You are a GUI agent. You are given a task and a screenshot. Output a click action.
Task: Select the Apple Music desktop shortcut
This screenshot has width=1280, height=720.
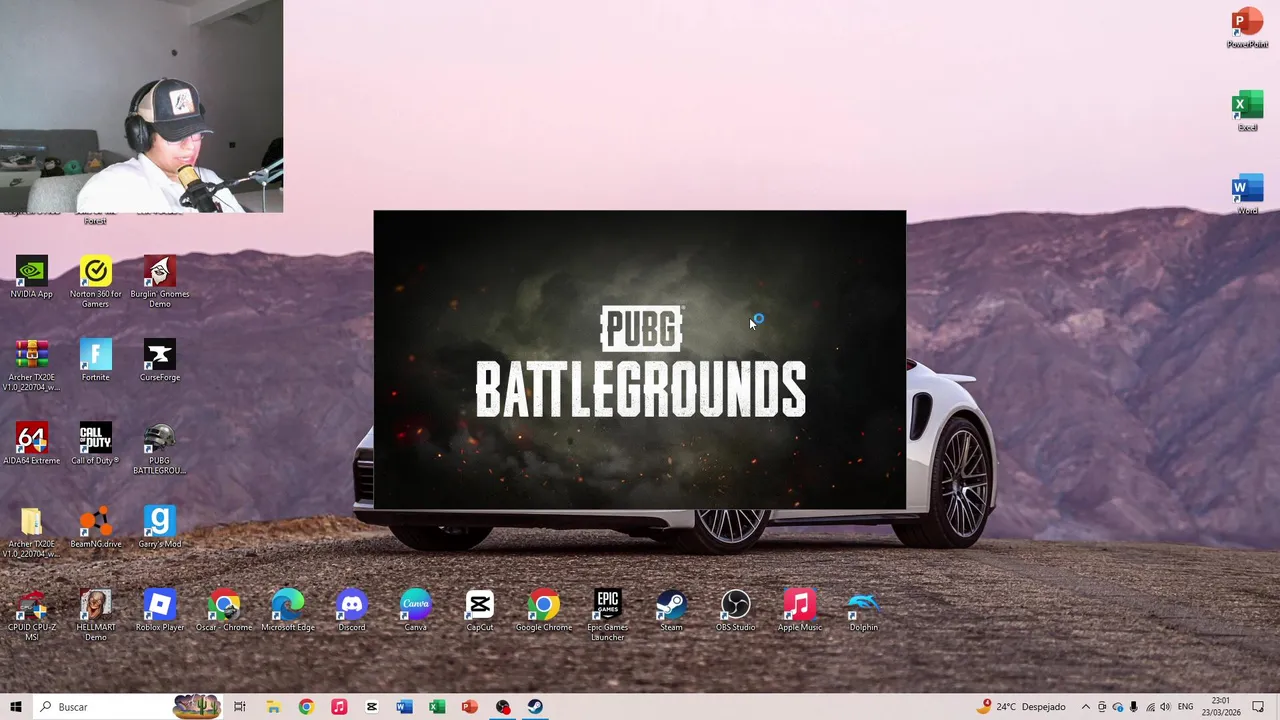(x=799, y=611)
